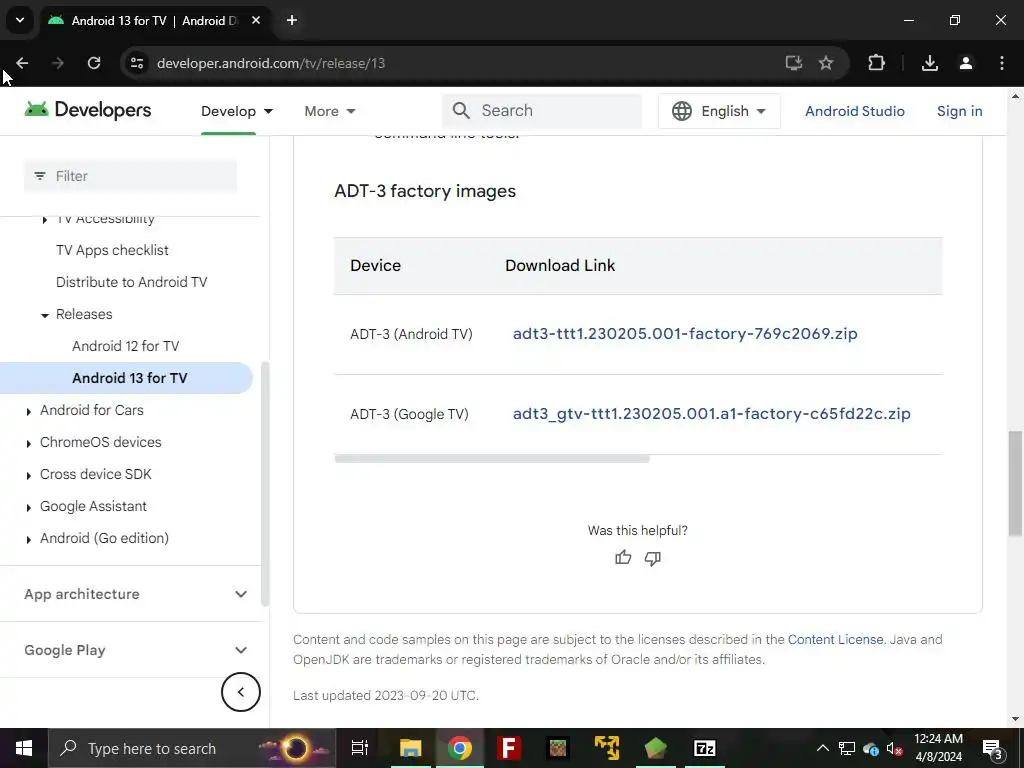Click the Chrome taskbar icon
The height and width of the screenshot is (768, 1024).
(x=460, y=748)
